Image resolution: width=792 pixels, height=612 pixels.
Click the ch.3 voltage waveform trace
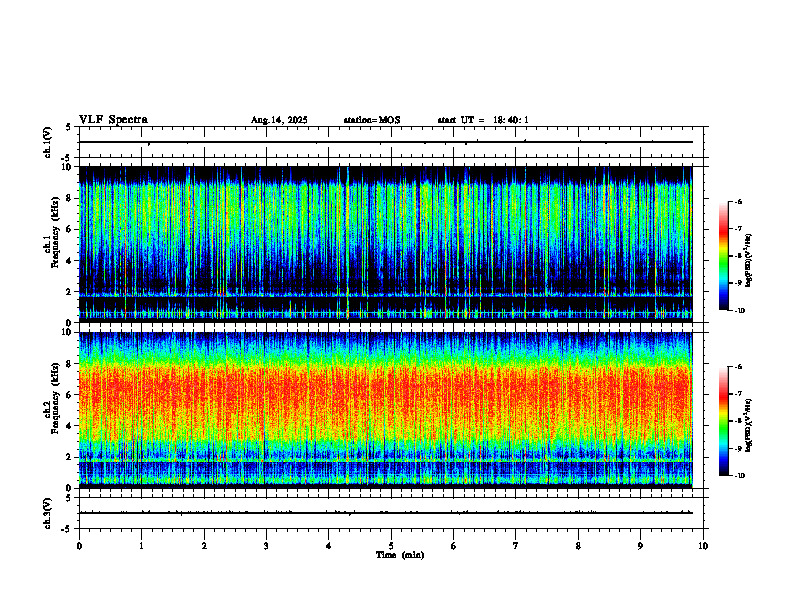(x=385, y=513)
